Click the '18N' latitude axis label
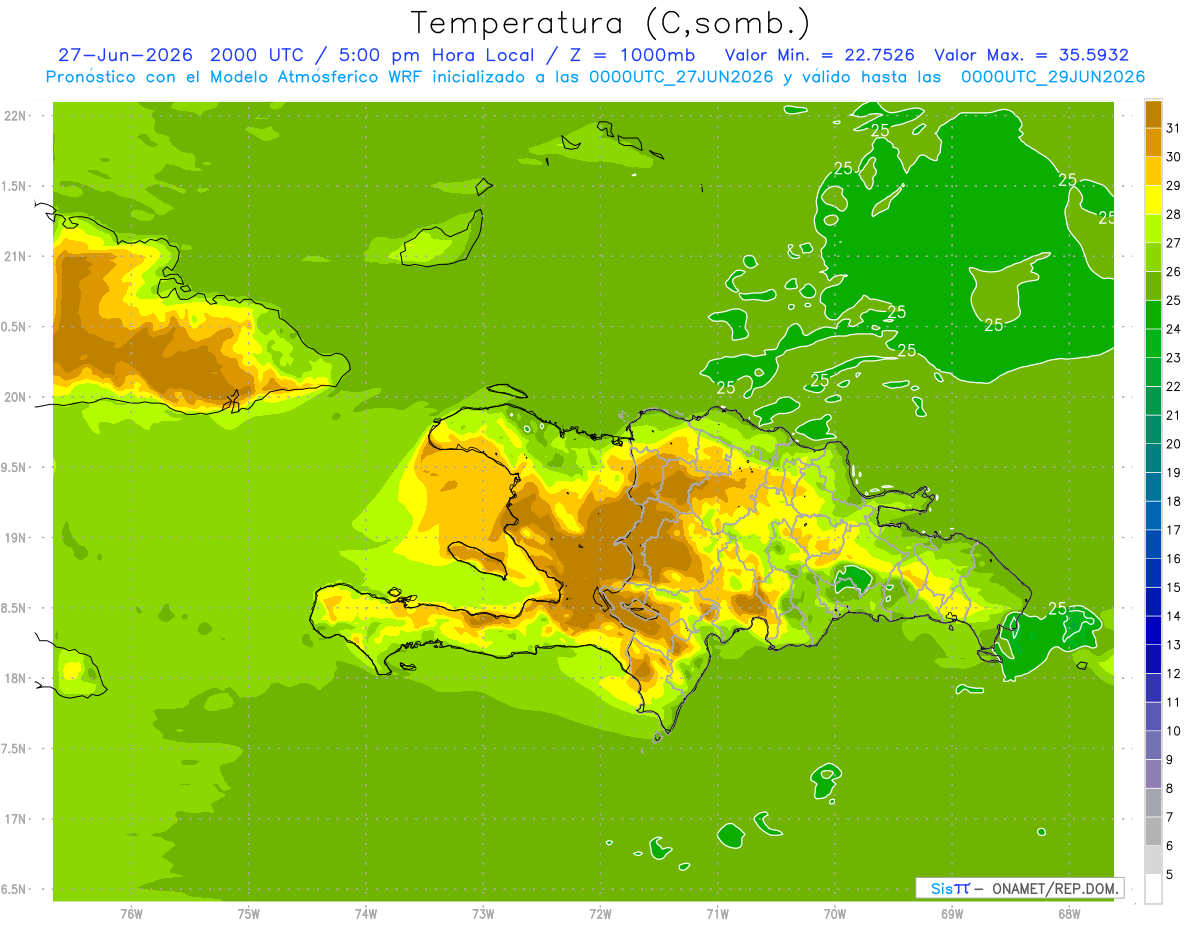1200x927 pixels. click(x=16, y=678)
